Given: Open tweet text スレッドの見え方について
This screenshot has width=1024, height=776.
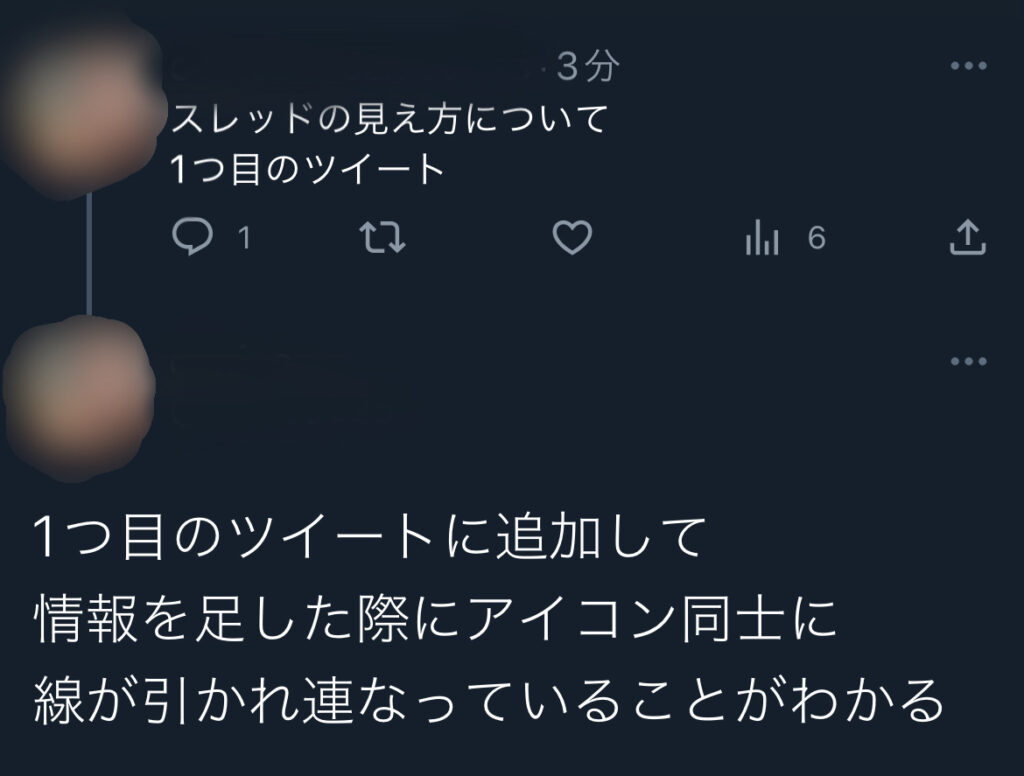Looking at the screenshot, I should point(390,119).
